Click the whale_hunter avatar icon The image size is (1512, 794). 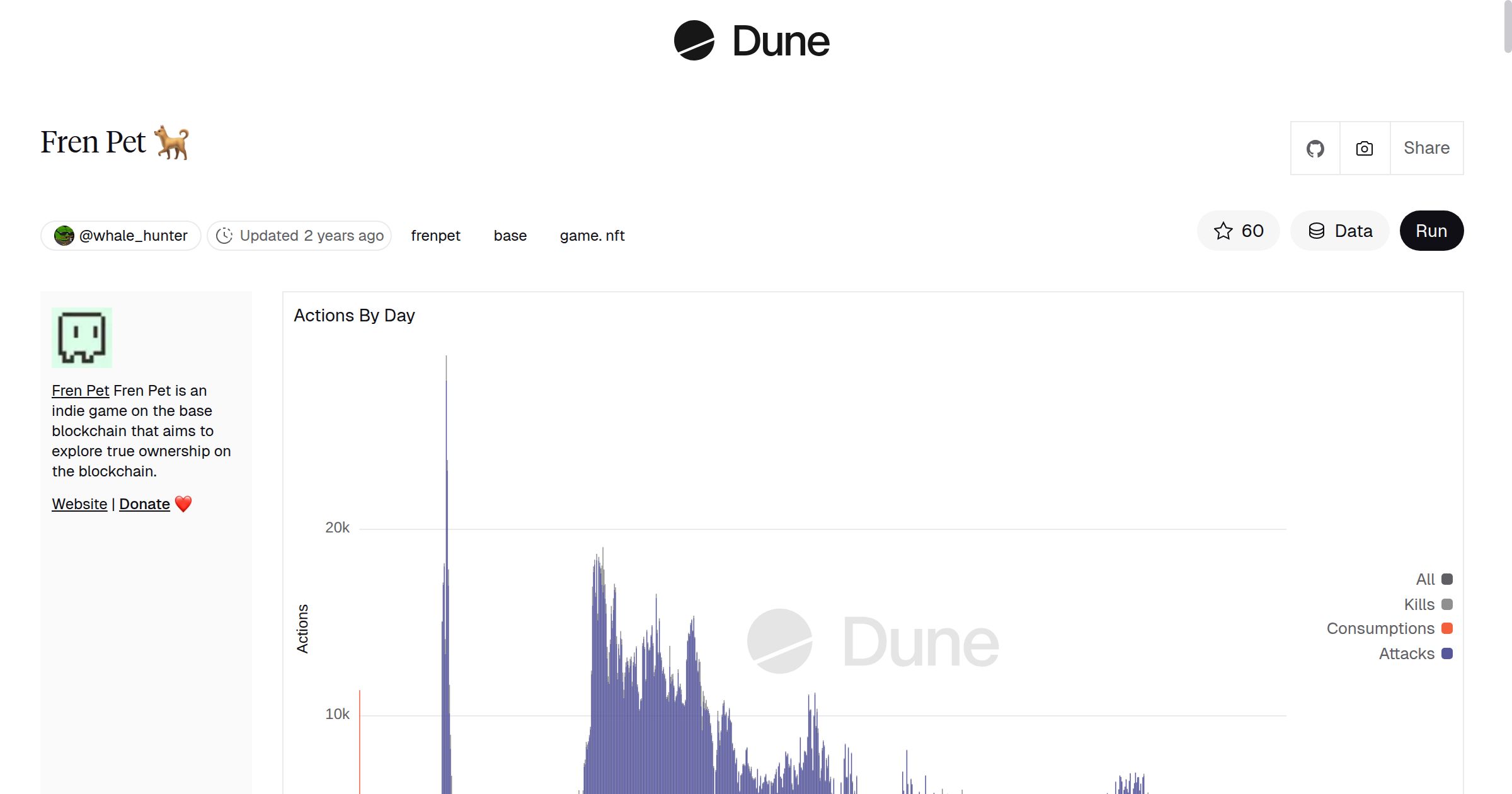tap(64, 236)
